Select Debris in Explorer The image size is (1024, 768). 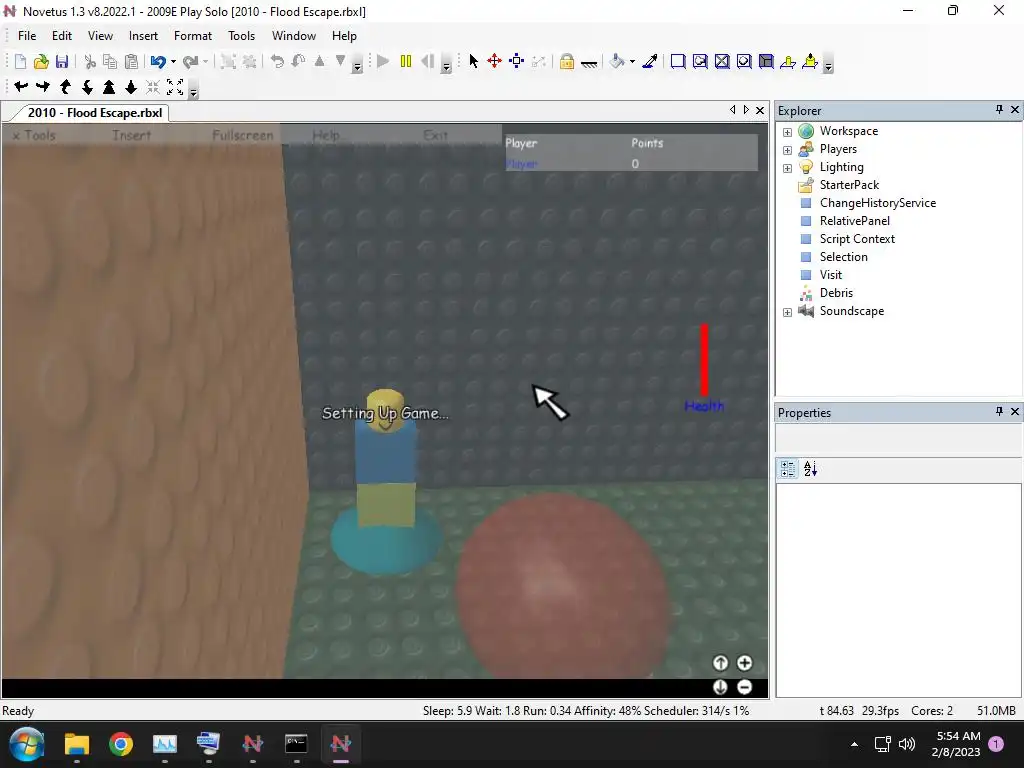[836, 293]
